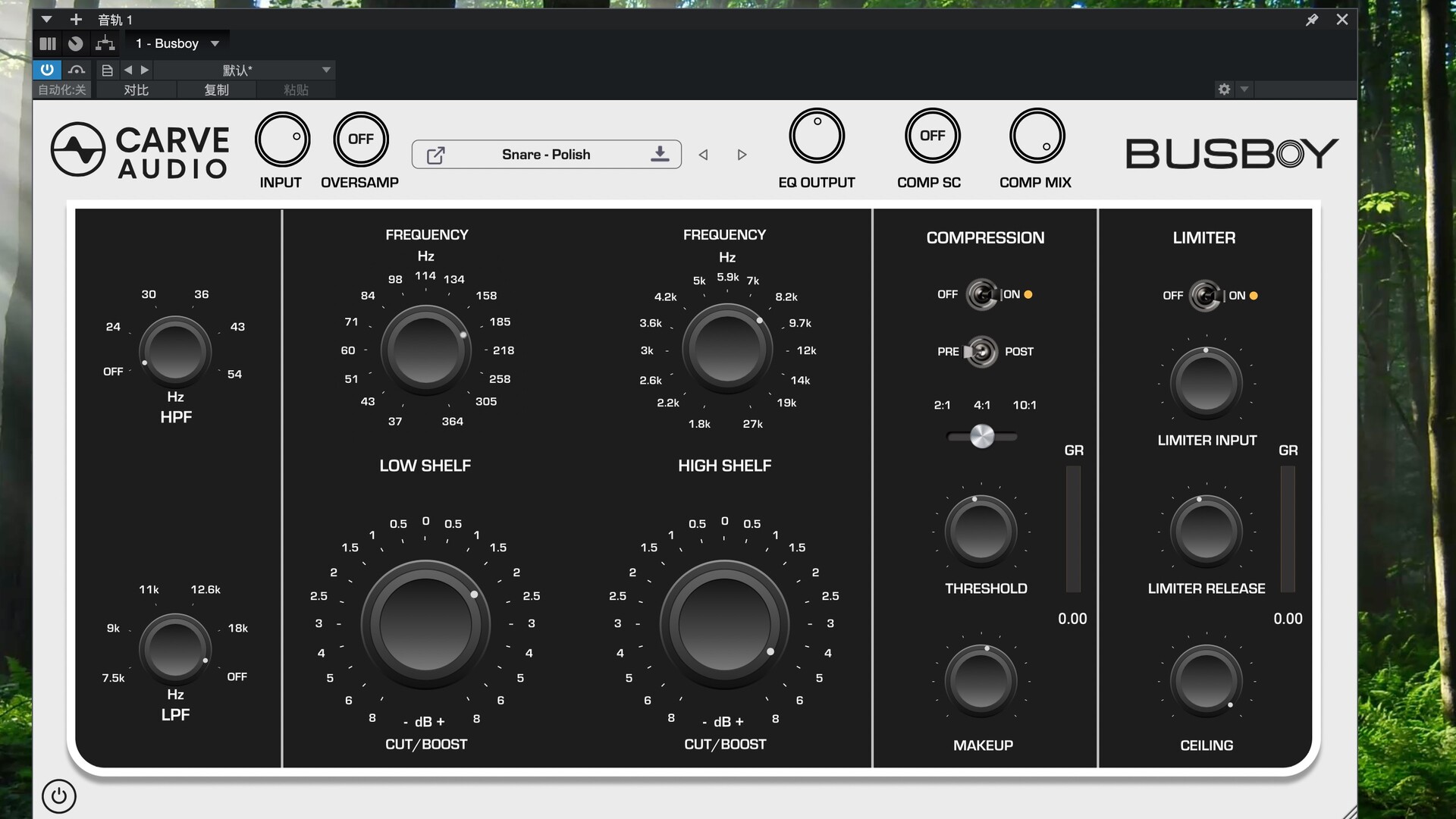
Task: Open preset browser pop-out icon
Action: click(435, 155)
